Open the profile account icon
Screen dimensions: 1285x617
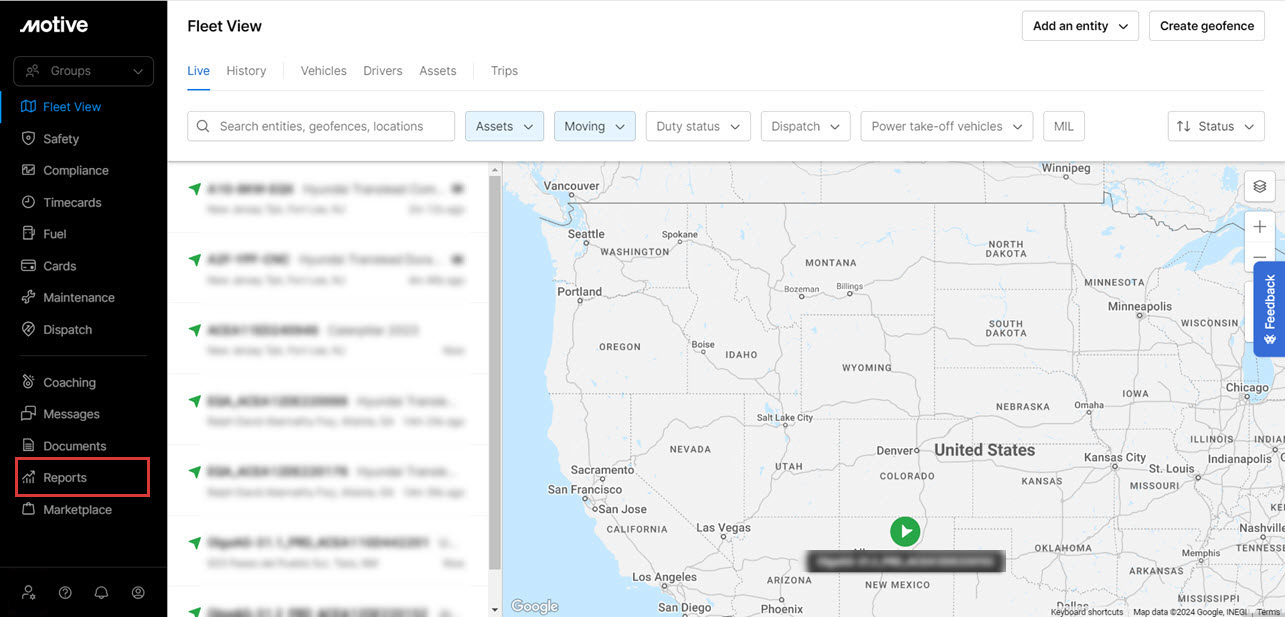[138, 592]
